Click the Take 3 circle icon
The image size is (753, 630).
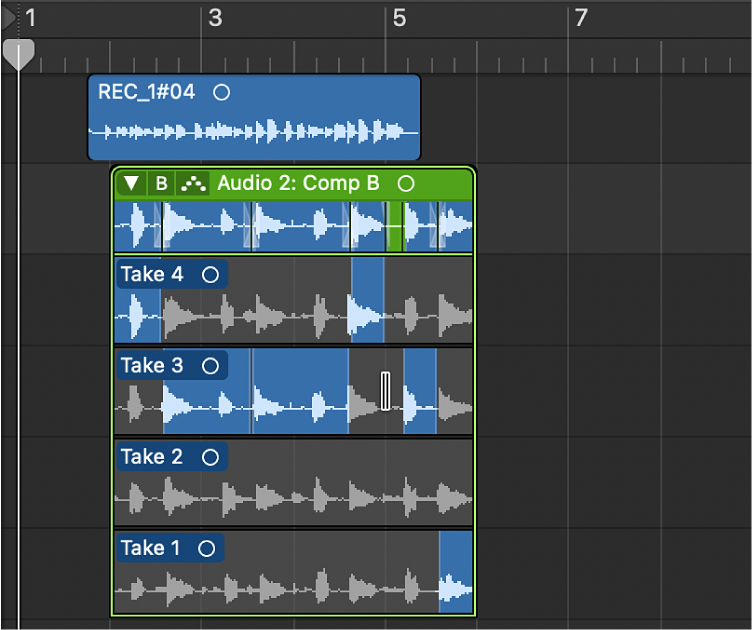210,366
